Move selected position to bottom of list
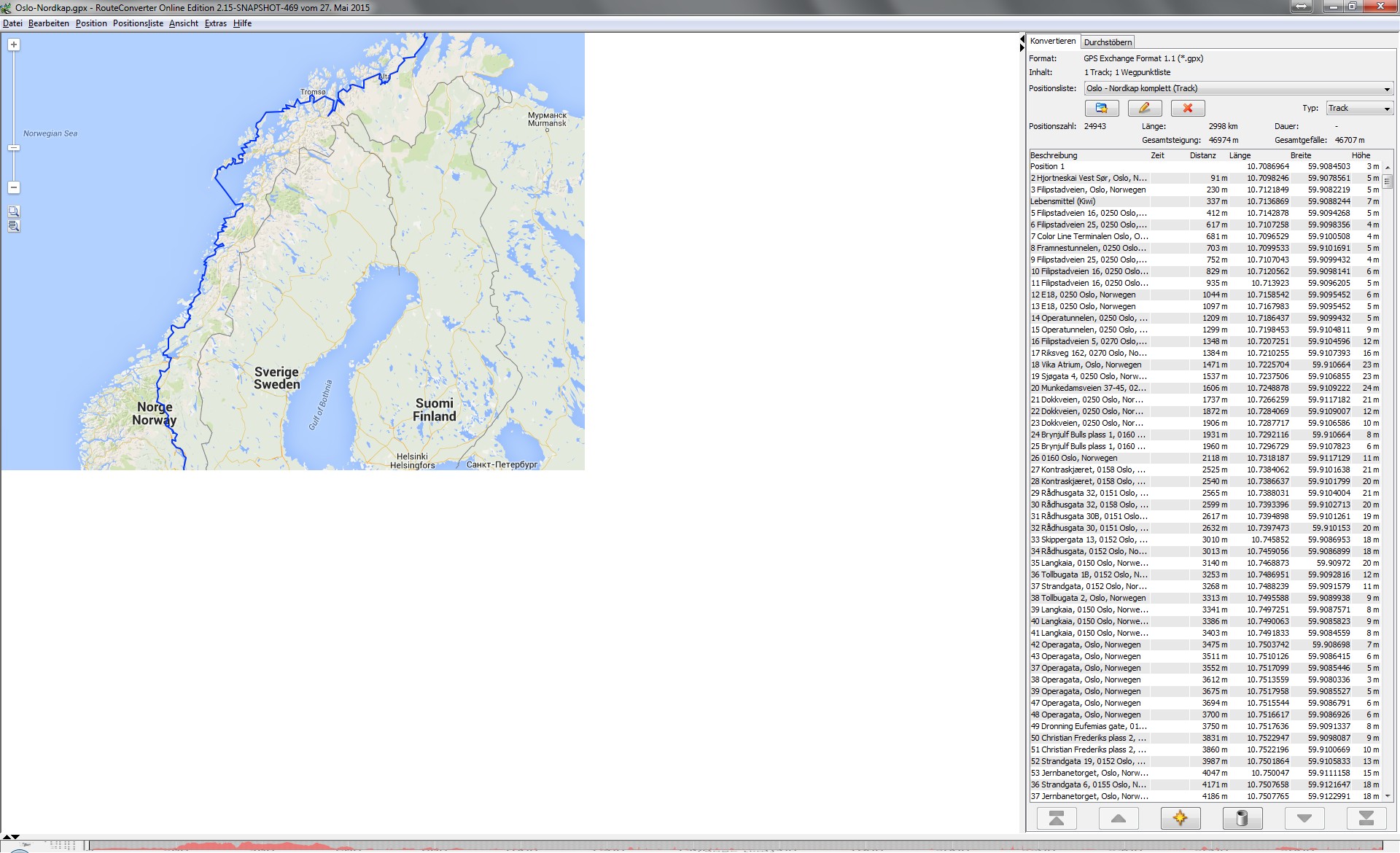1400x853 pixels. click(x=1366, y=818)
